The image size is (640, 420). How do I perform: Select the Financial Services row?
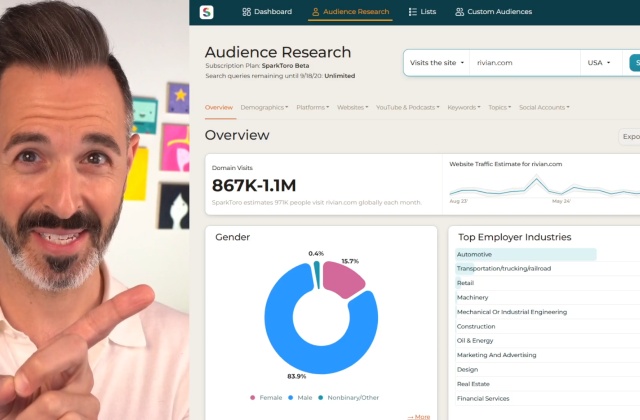pyautogui.click(x=547, y=398)
